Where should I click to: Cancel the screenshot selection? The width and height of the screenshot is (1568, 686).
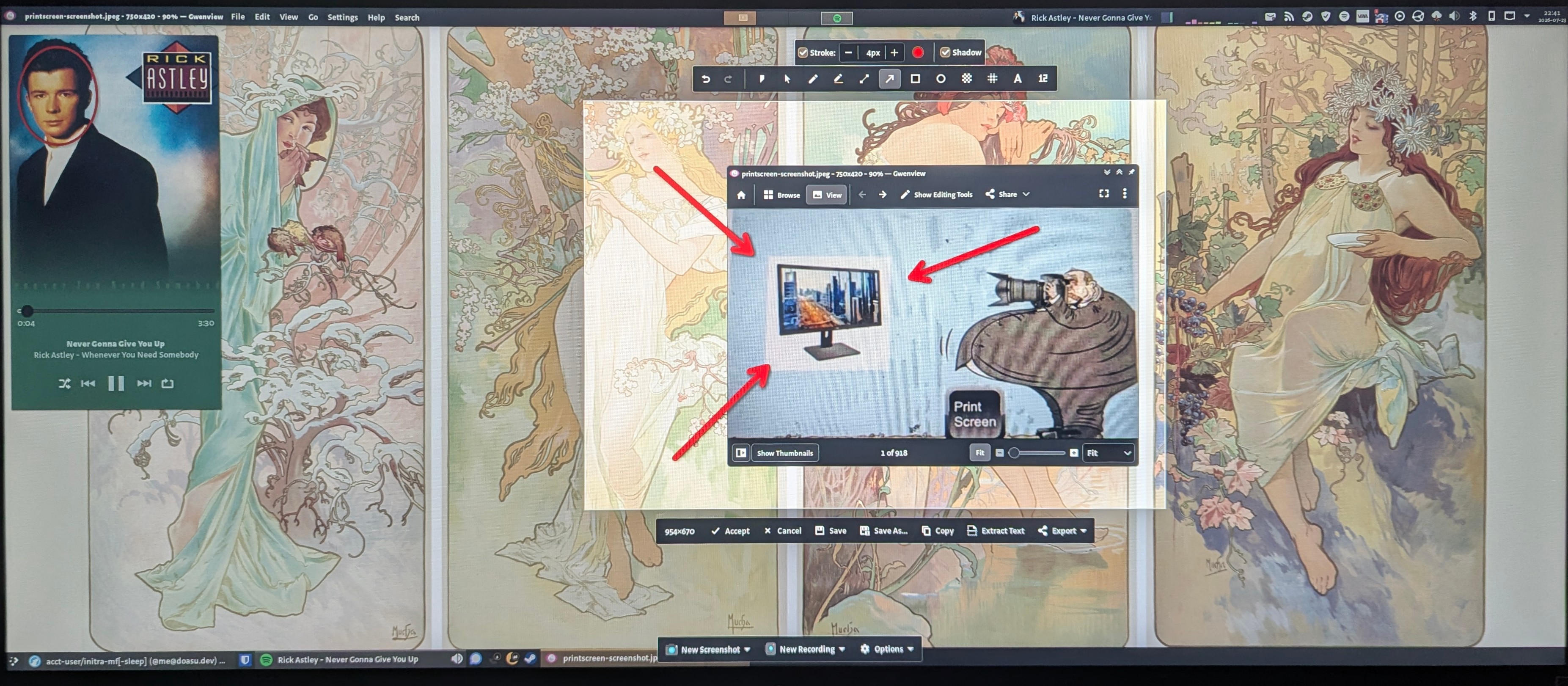pos(783,531)
